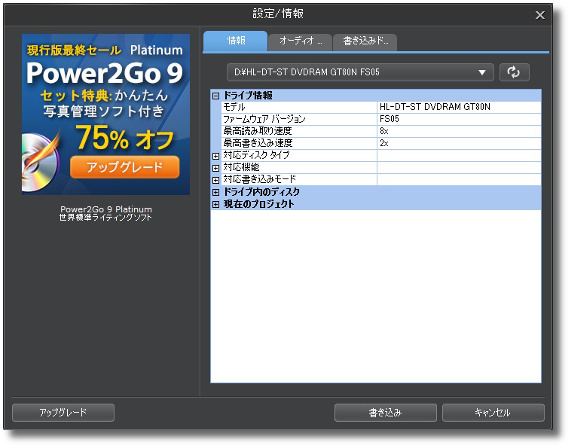This screenshot has width=570, height=447.
Task: Click the Power2Go 9 Platinum caption text
Action: tap(106, 209)
